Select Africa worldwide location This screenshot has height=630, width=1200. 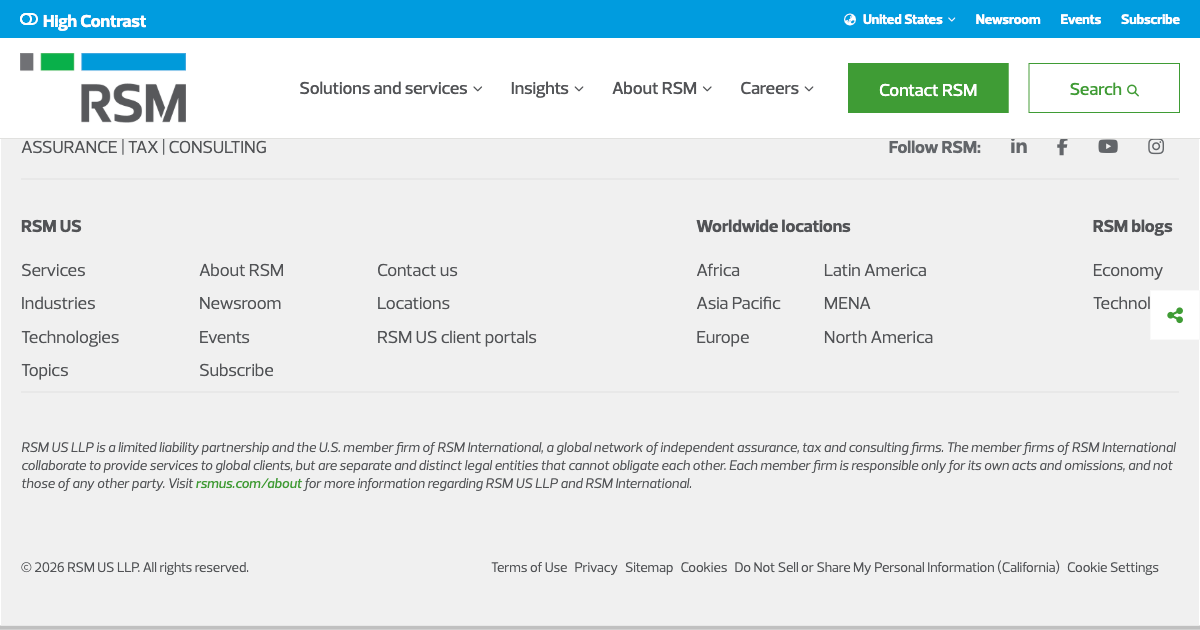point(718,270)
